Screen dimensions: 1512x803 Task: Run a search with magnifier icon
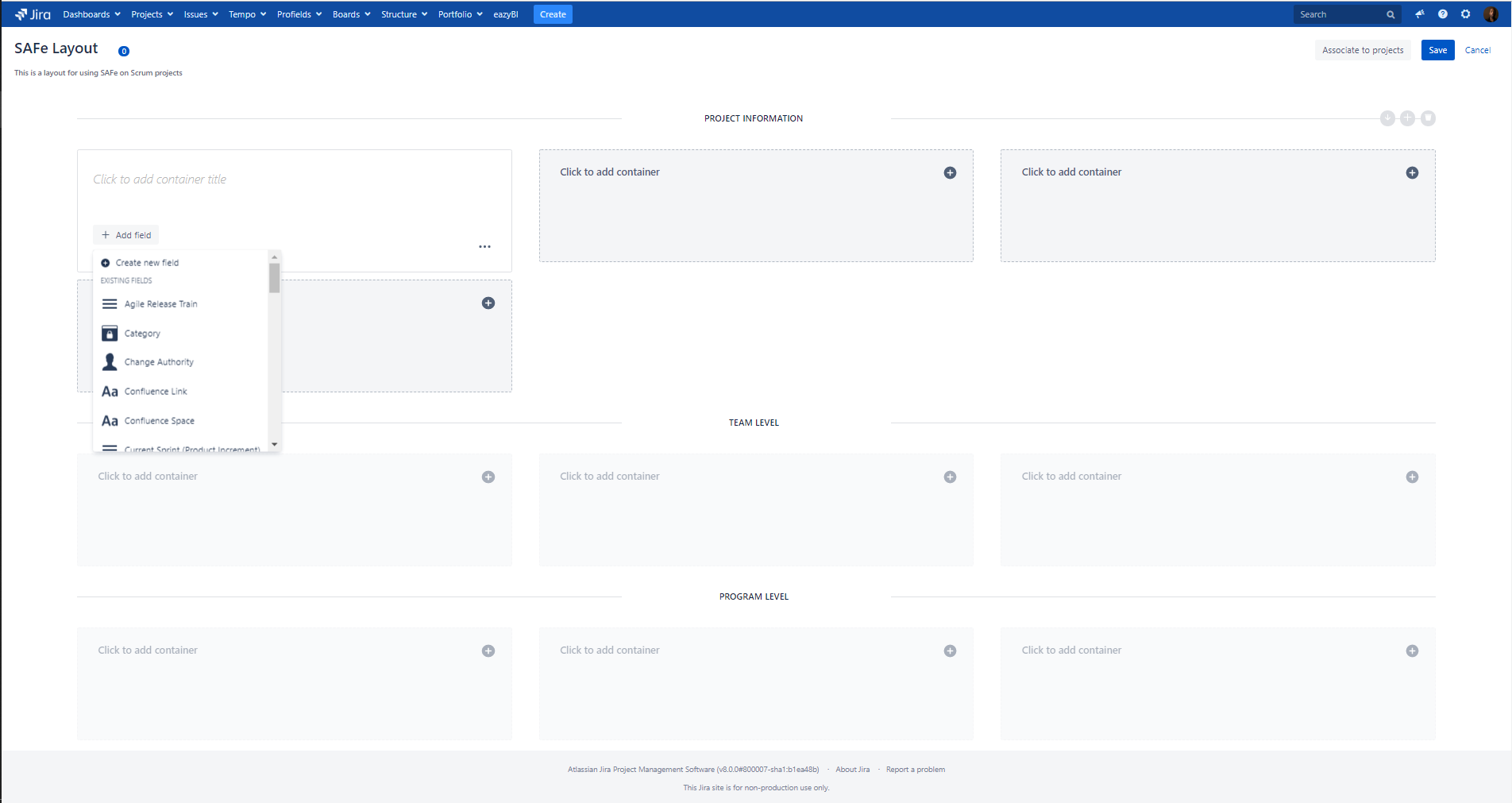pyautogui.click(x=1391, y=14)
